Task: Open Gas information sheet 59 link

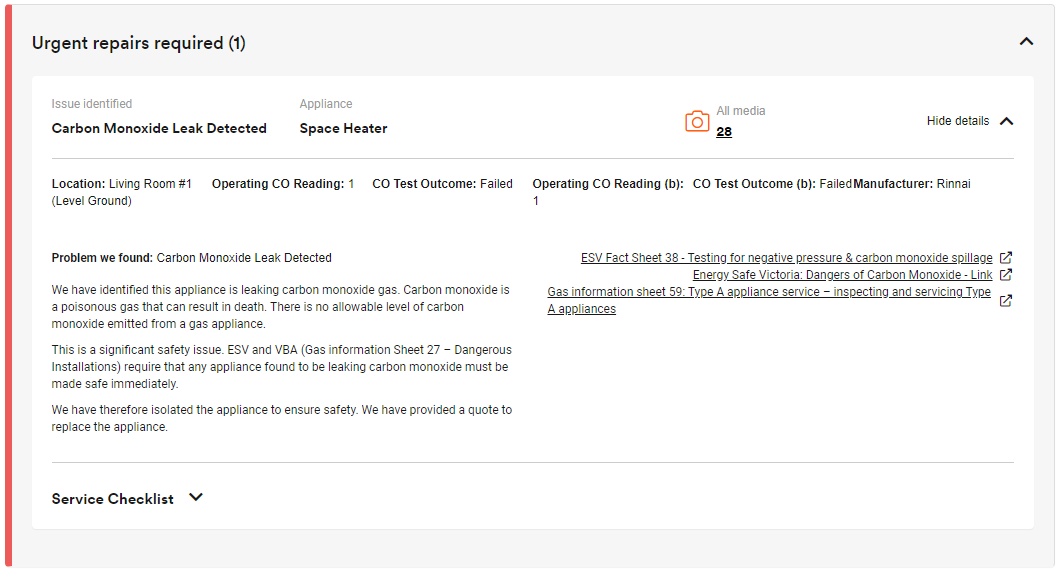Action: (769, 300)
